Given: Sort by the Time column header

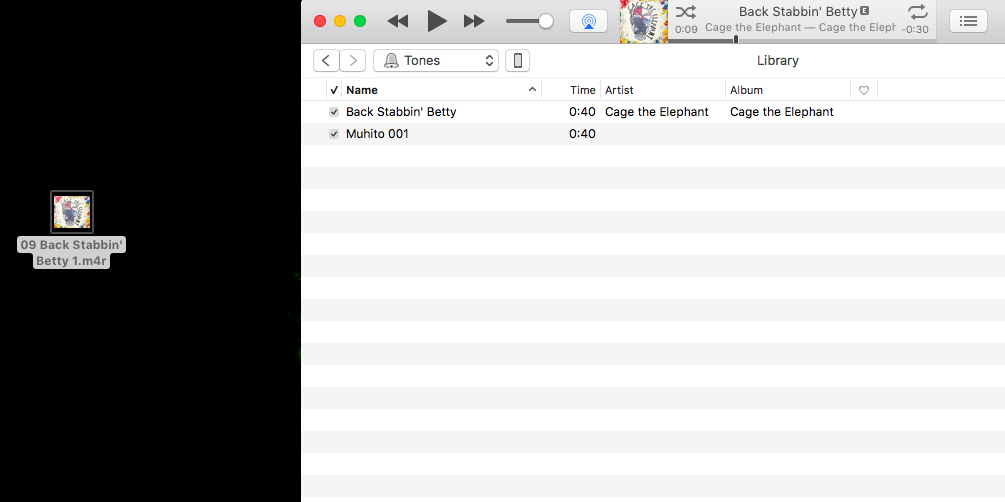Looking at the screenshot, I should (x=583, y=90).
